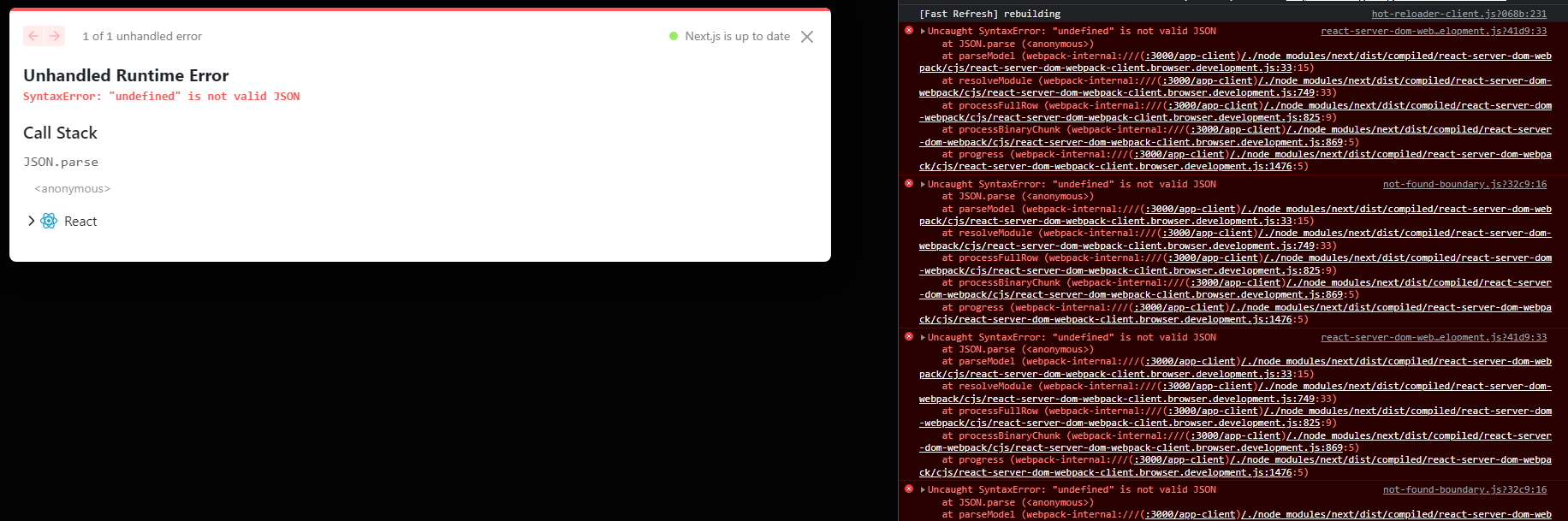
Task: Expand the last Uncaught SyntaxError console entry
Action: [x=923, y=489]
